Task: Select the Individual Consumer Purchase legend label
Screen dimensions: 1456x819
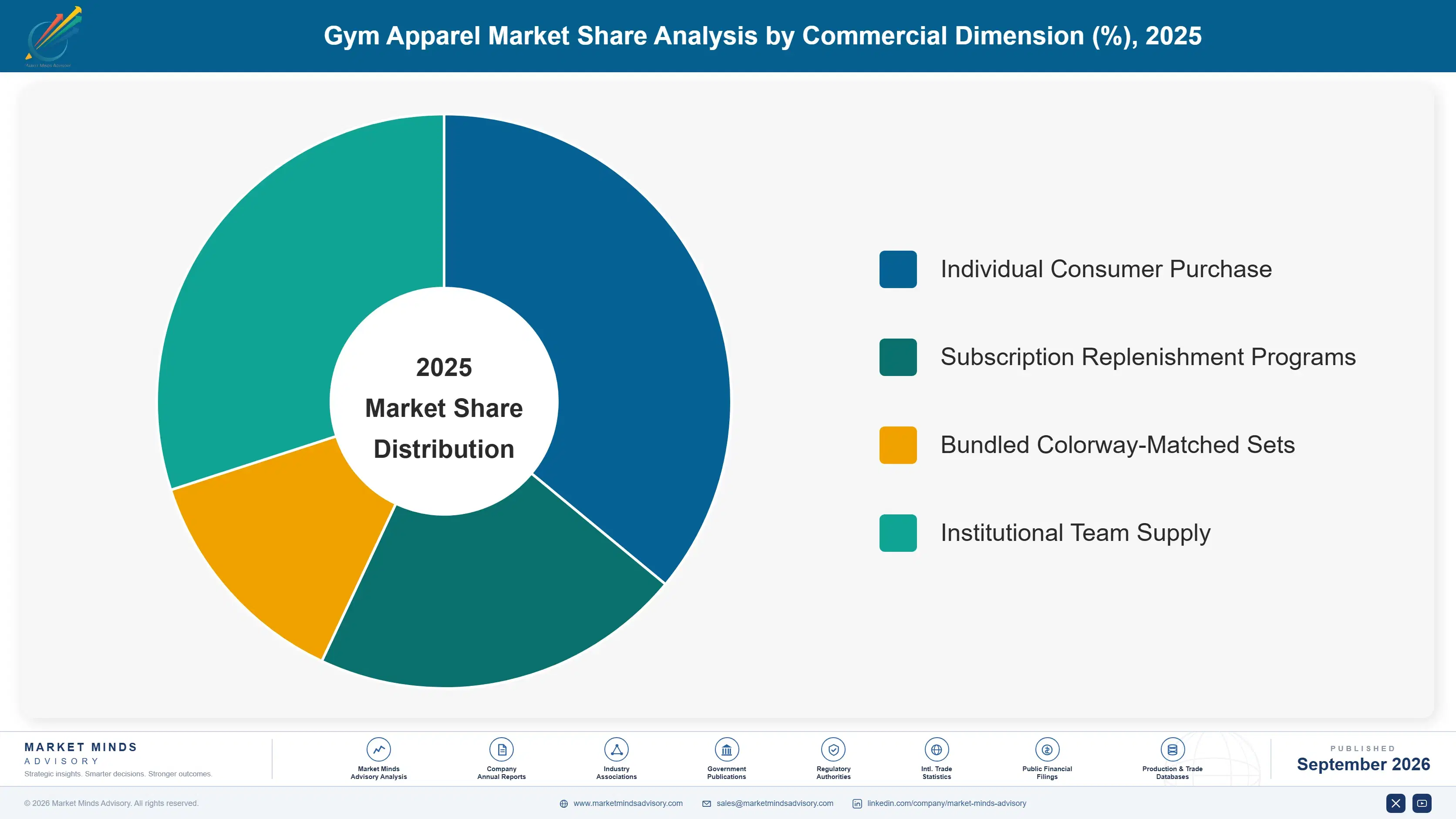Action: click(x=1106, y=269)
